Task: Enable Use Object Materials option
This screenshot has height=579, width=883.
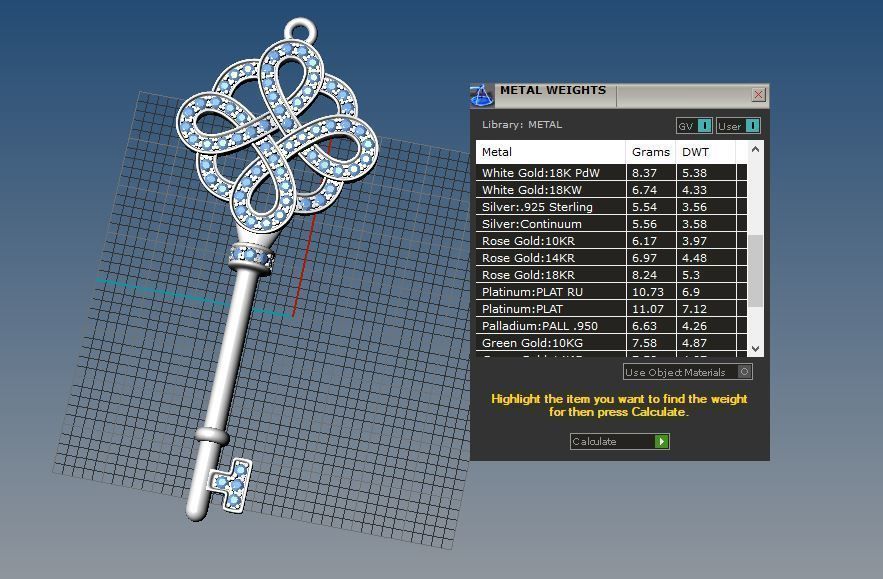Action: pyautogui.click(x=744, y=372)
